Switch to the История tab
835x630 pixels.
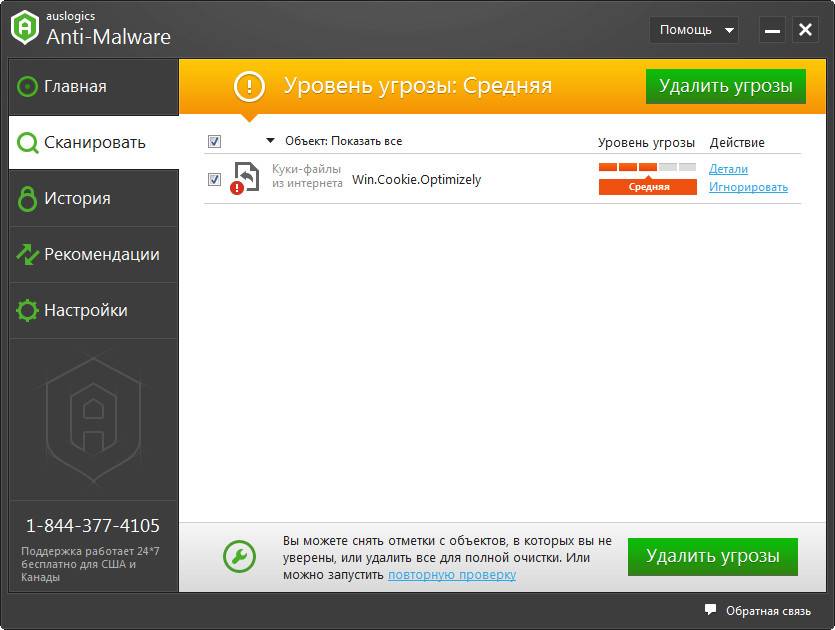[x=94, y=199]
